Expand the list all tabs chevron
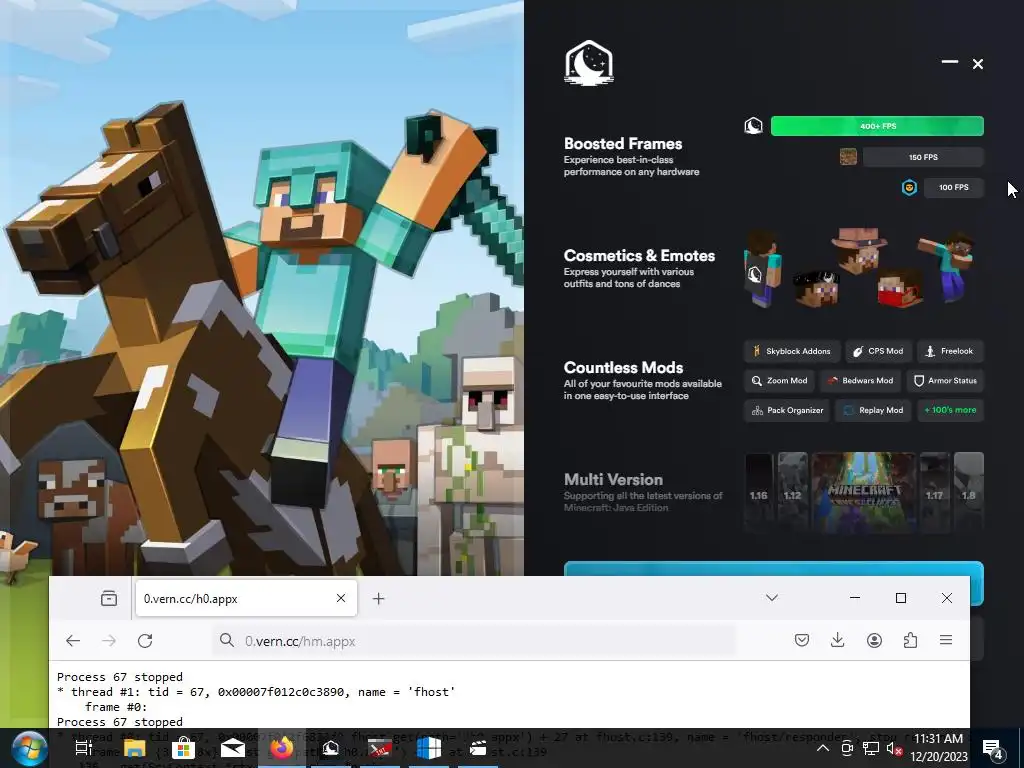This screenshot has height=768, width=1024. 772,598
